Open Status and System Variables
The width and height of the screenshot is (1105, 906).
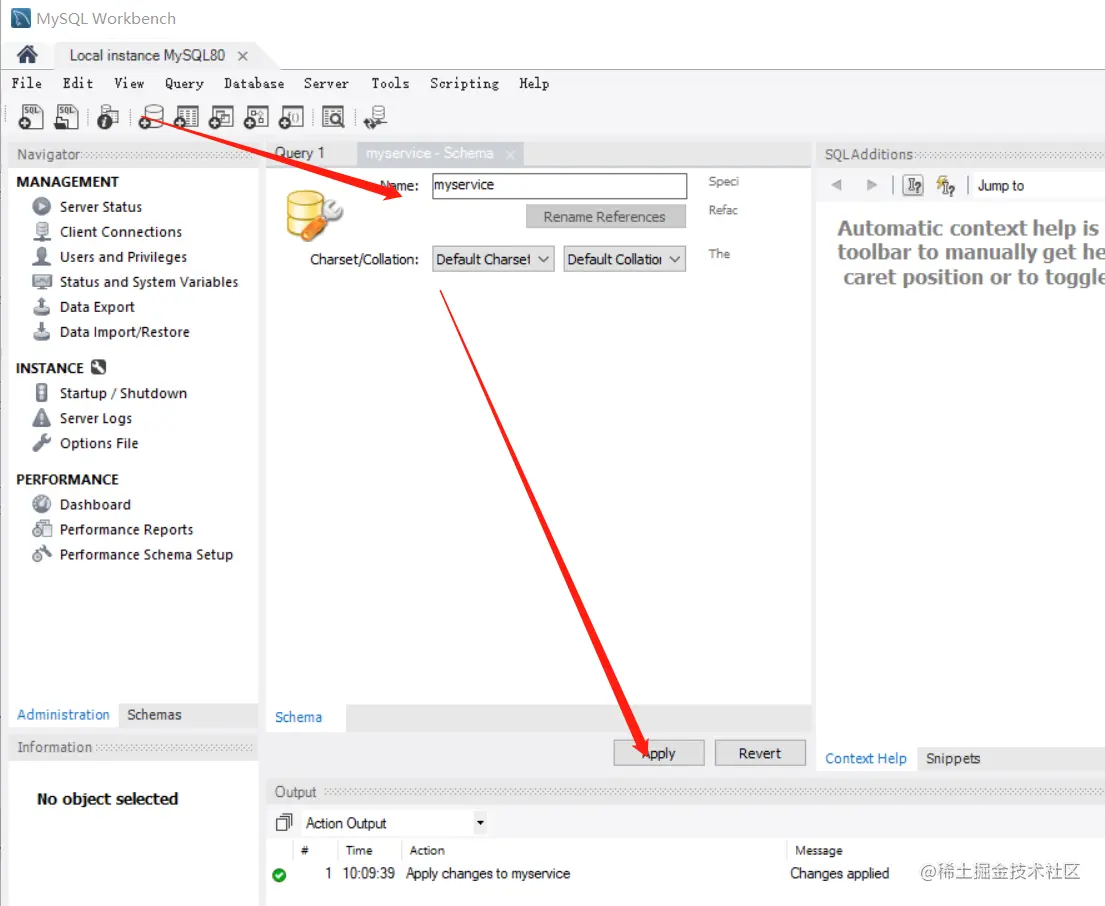point(149,282)
